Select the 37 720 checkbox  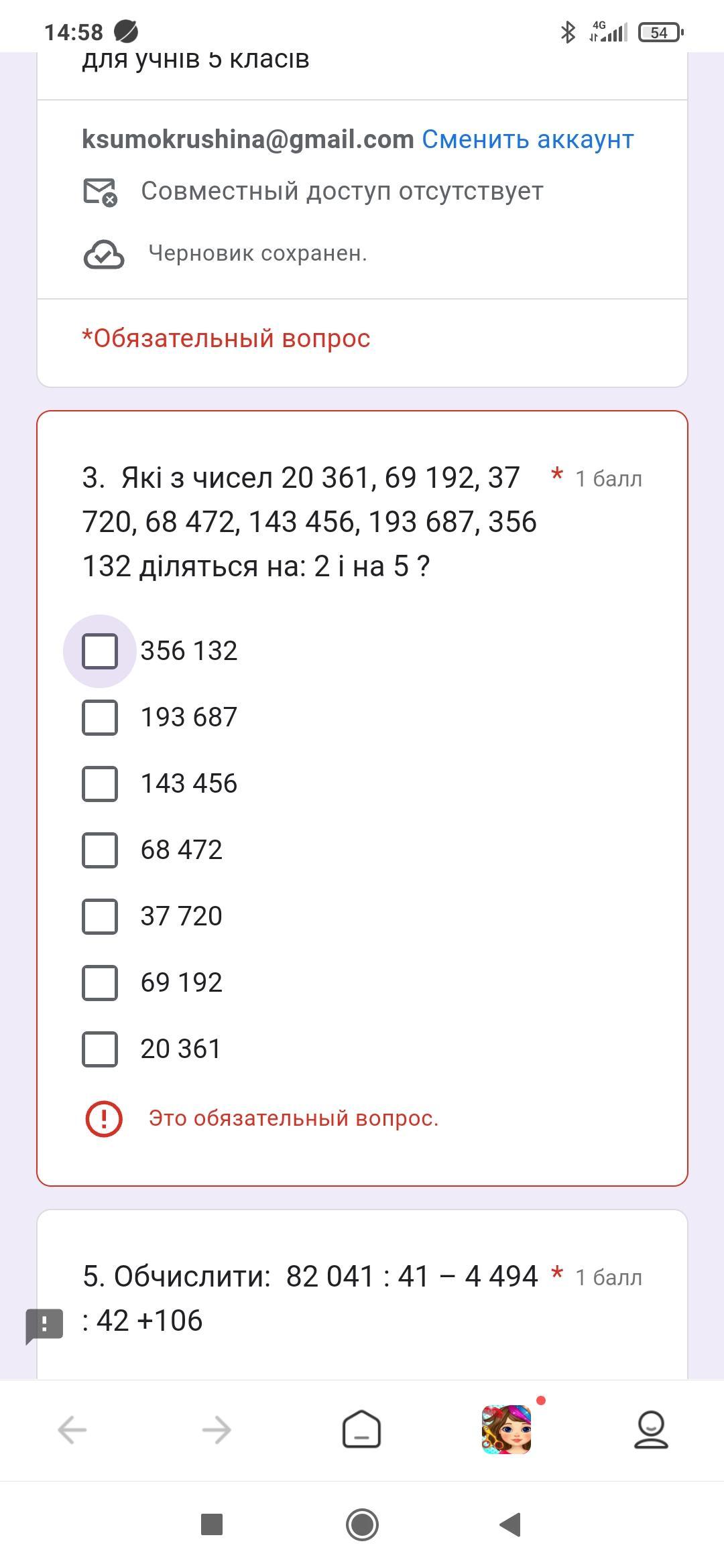100,917
